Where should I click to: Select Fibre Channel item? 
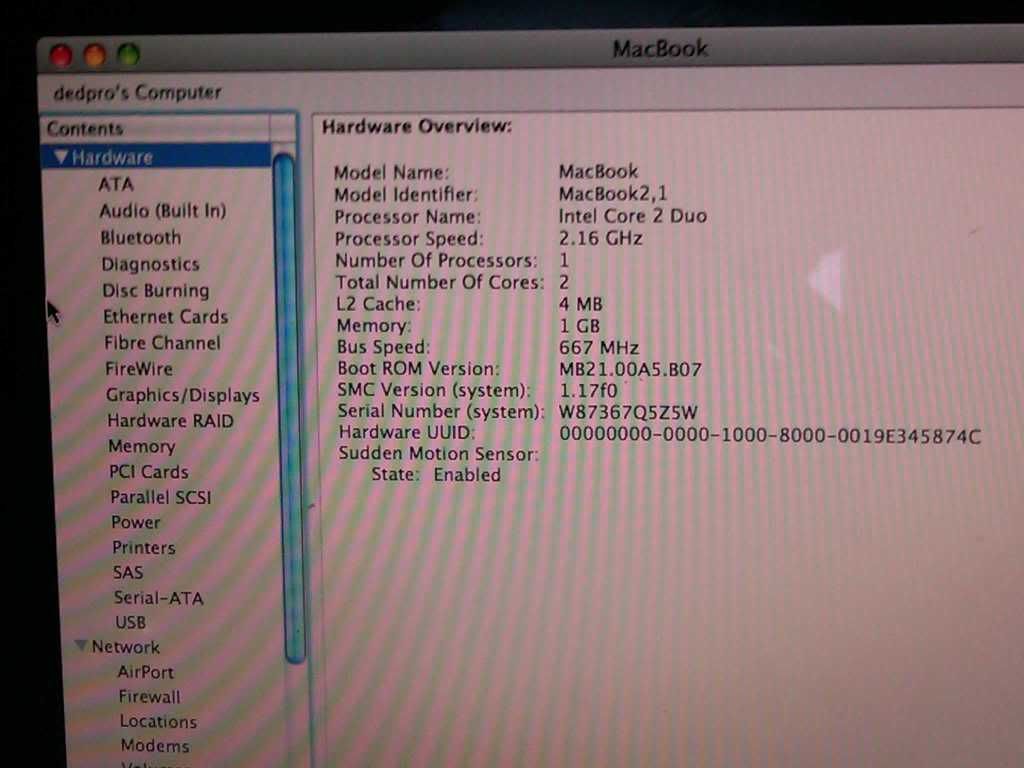tap(162, 343)
